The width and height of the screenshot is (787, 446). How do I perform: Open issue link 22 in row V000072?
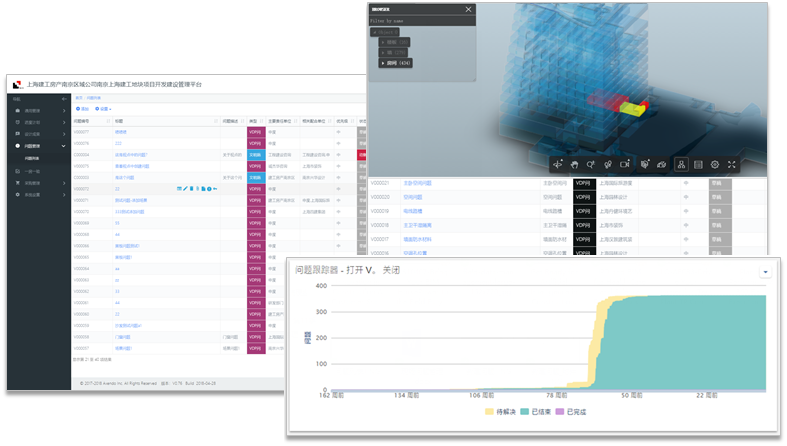point(117,189)
